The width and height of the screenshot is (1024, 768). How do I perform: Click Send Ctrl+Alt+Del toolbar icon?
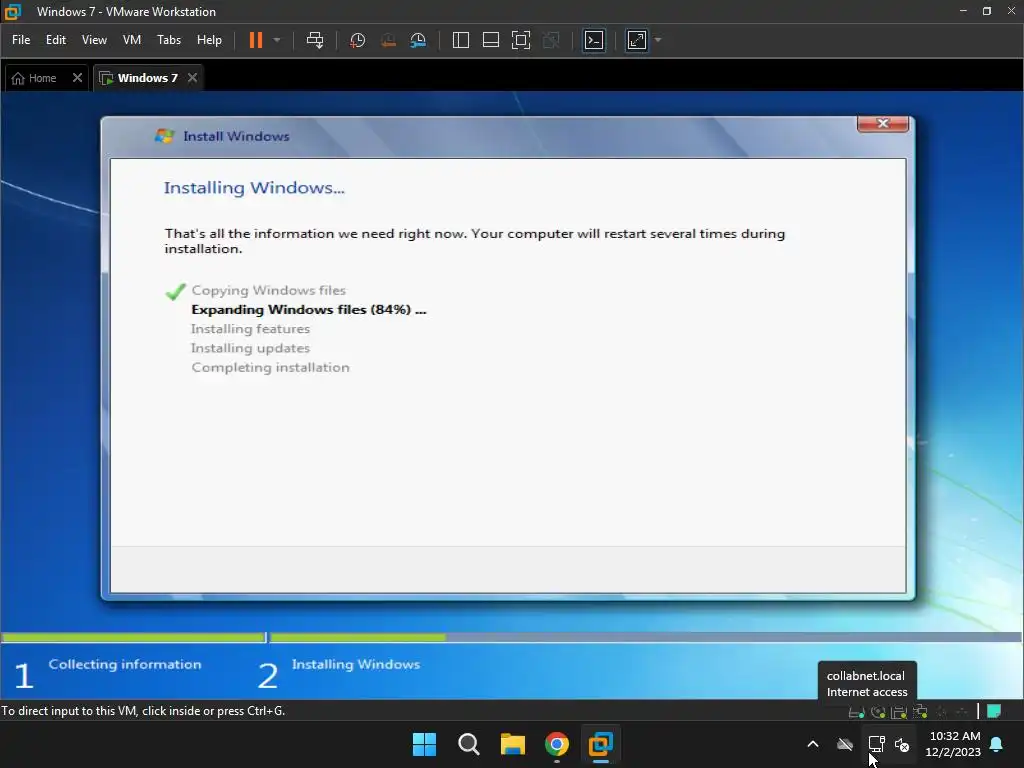pos(315,40)
